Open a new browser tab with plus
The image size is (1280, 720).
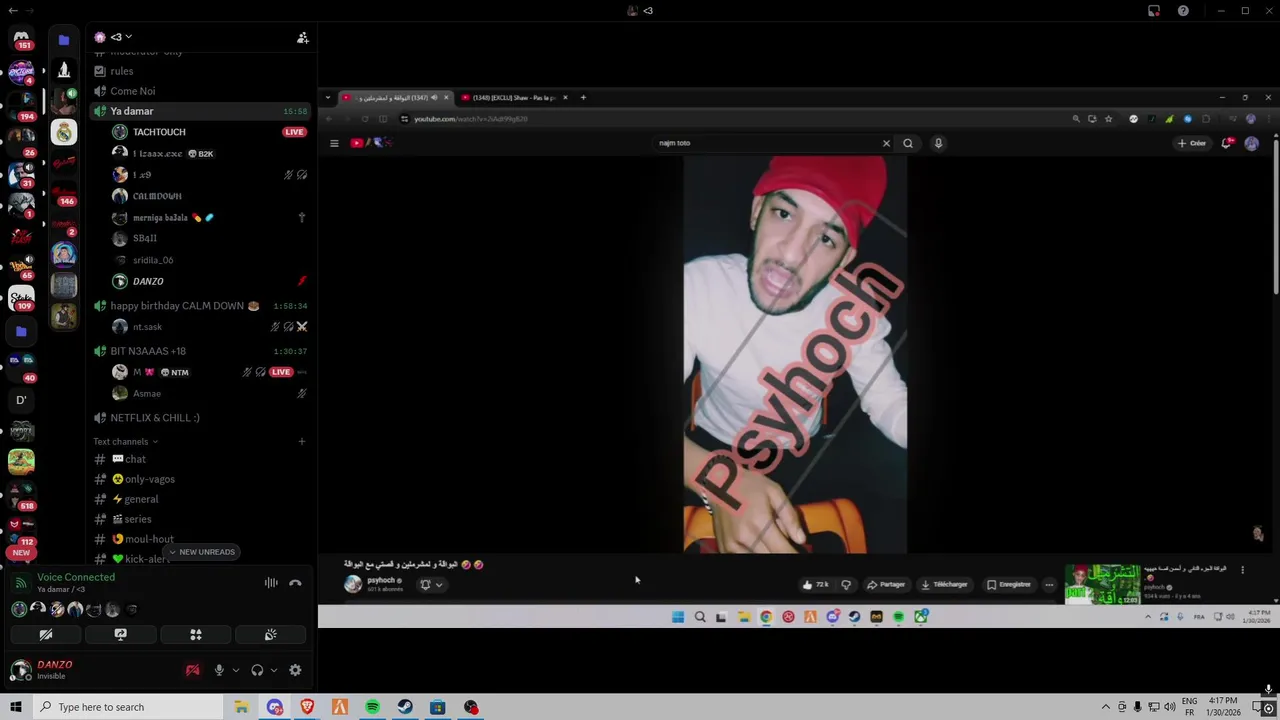(583, 98)
